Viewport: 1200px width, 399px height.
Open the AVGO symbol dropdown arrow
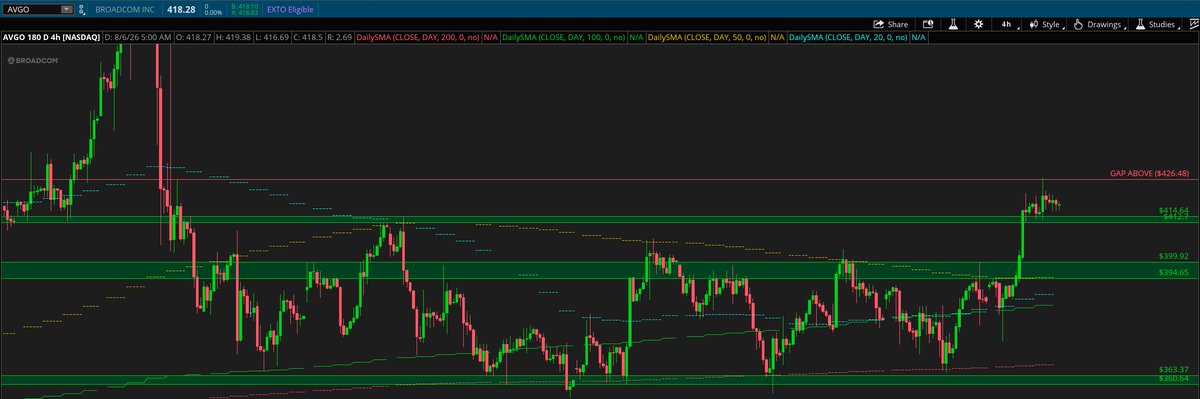click(66, 9)
